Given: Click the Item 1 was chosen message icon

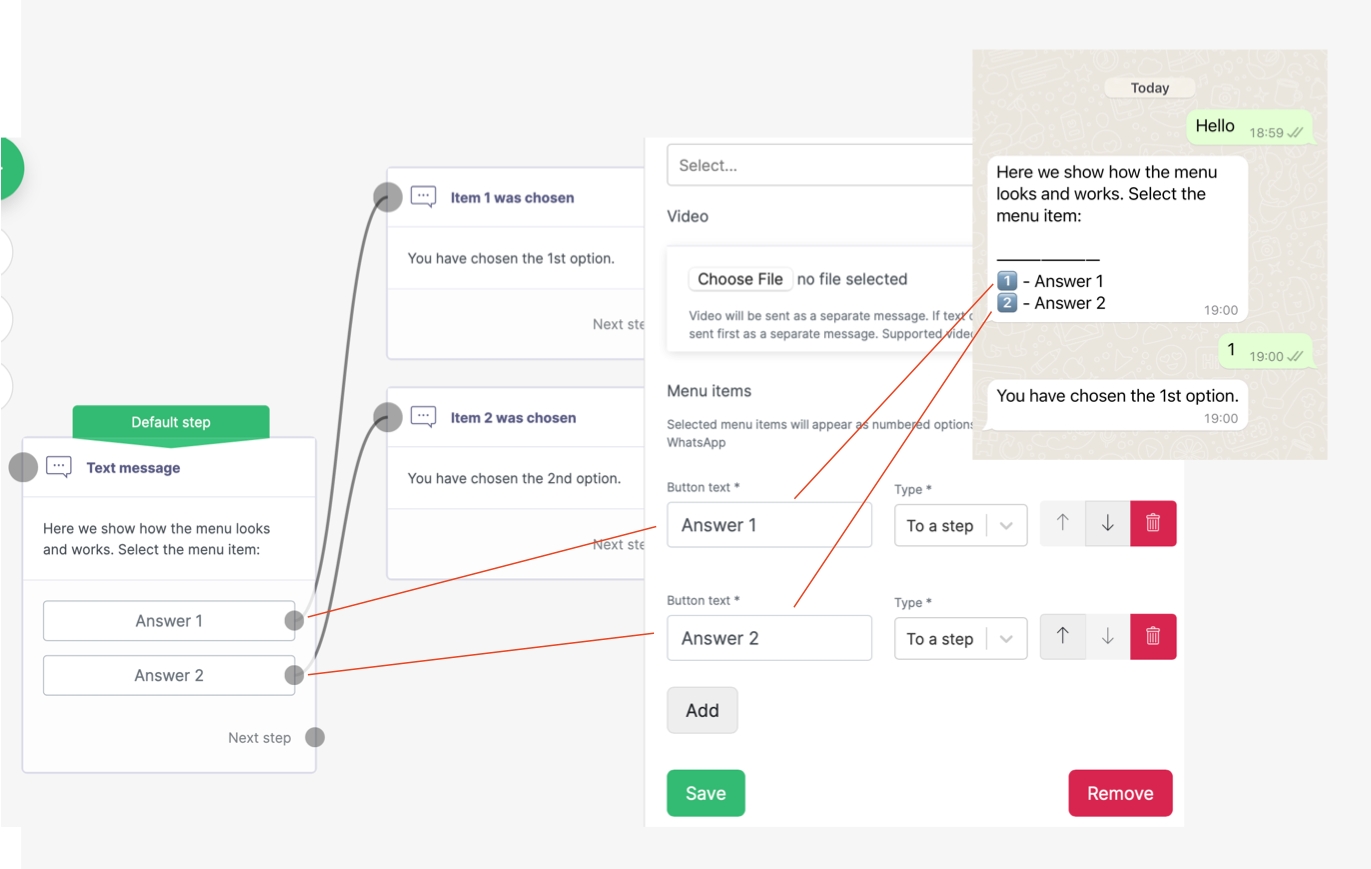Looking at the screenshot, I should (424, 197).
